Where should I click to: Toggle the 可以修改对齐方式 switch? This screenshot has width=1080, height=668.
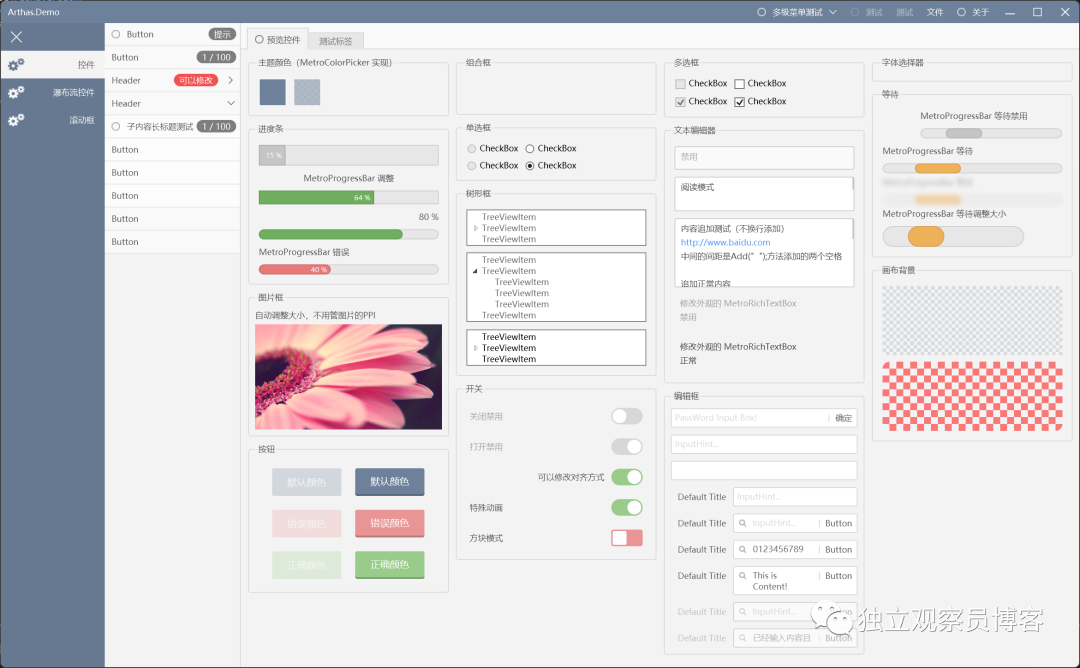pyautogui.click(x=627, y=477)
